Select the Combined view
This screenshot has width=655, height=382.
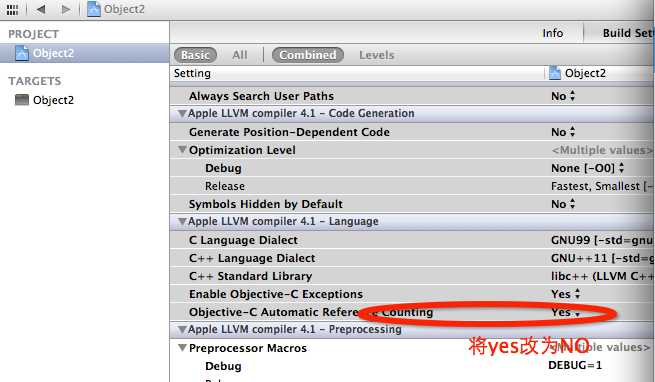click(x=308, y=55)
